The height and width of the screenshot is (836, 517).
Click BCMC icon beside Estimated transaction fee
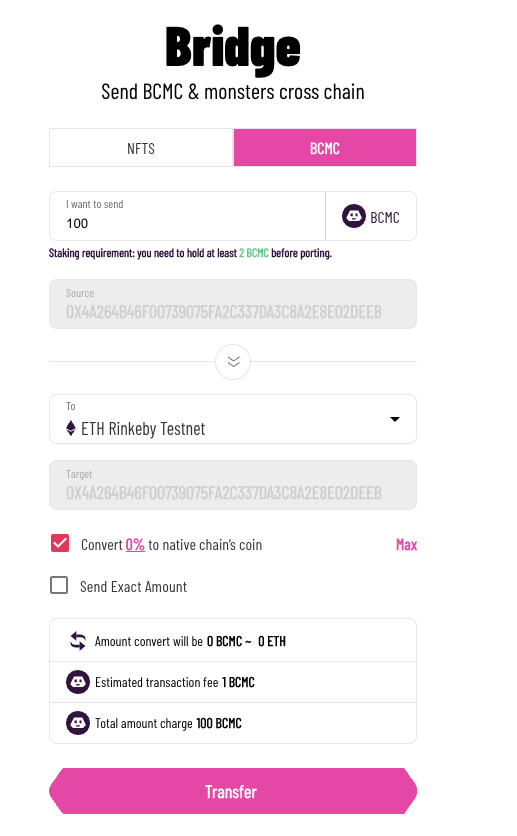point(78,682)
